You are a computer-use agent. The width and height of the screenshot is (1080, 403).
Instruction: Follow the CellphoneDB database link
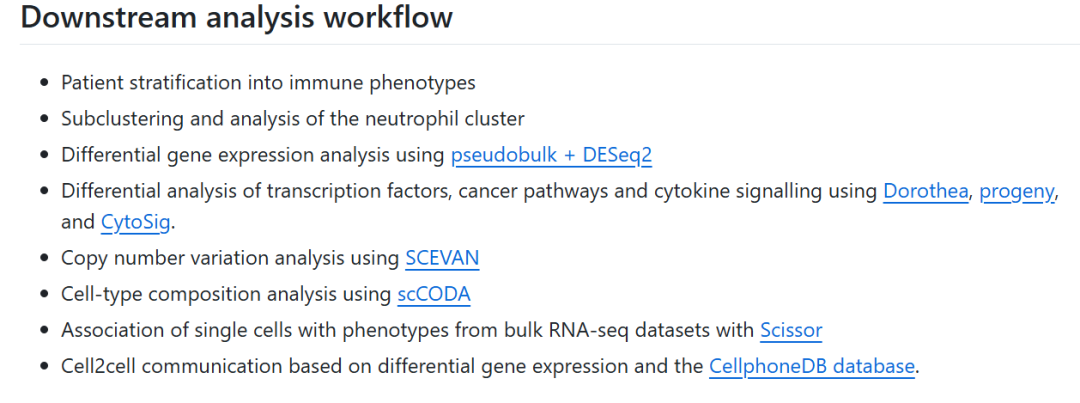click(812, 366)
